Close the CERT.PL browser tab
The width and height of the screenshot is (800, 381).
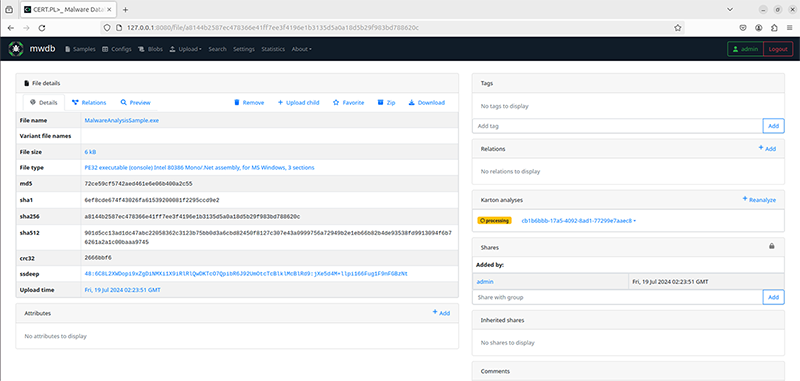click(109, 10)
